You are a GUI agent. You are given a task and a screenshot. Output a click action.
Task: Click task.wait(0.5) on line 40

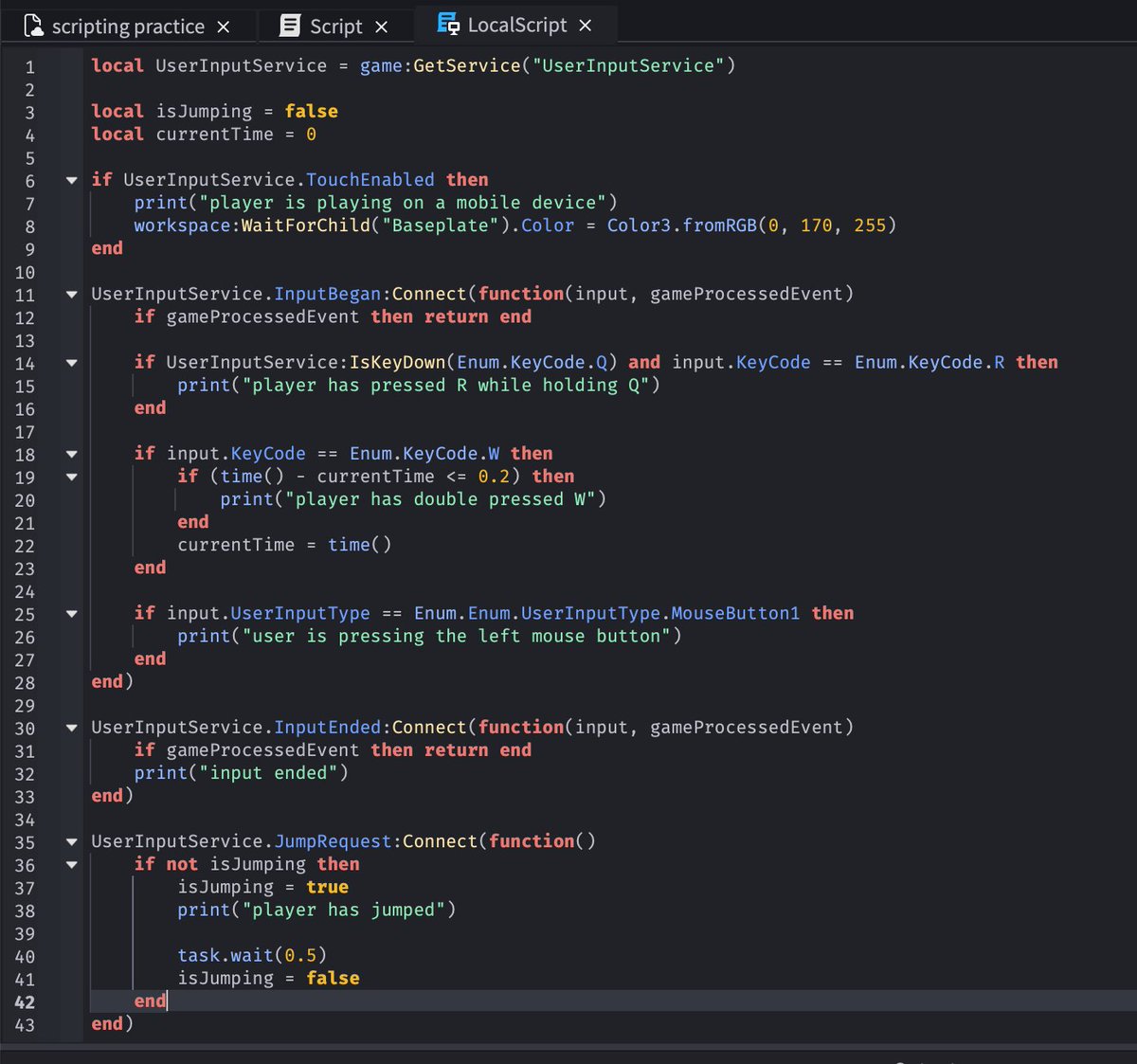tap(252, 955)
